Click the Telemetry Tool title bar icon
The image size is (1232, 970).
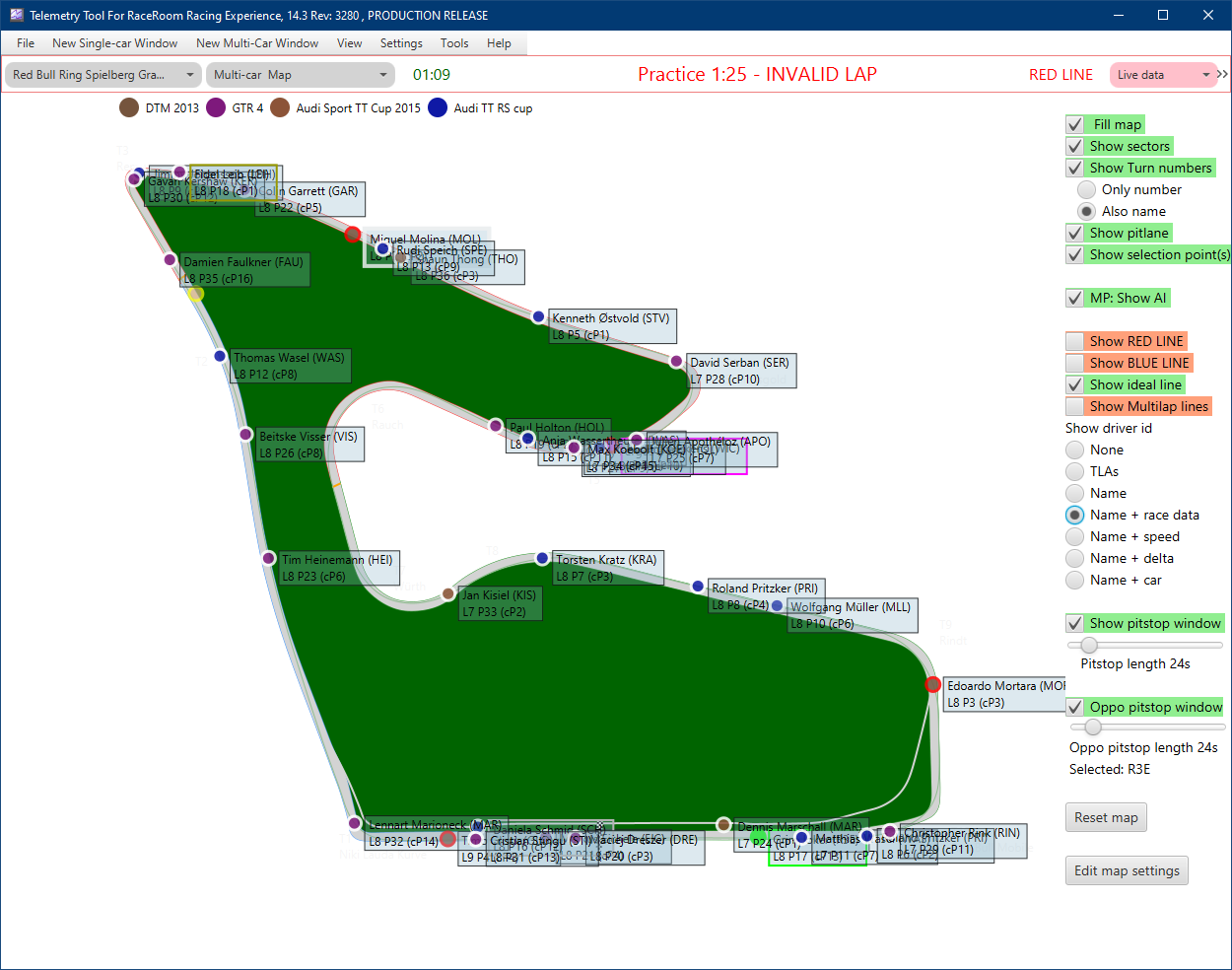pos(15,15)
